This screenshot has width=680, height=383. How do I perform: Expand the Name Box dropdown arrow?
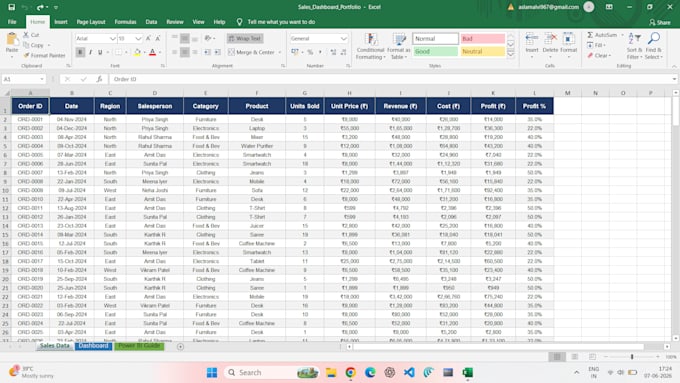point(42,79)
